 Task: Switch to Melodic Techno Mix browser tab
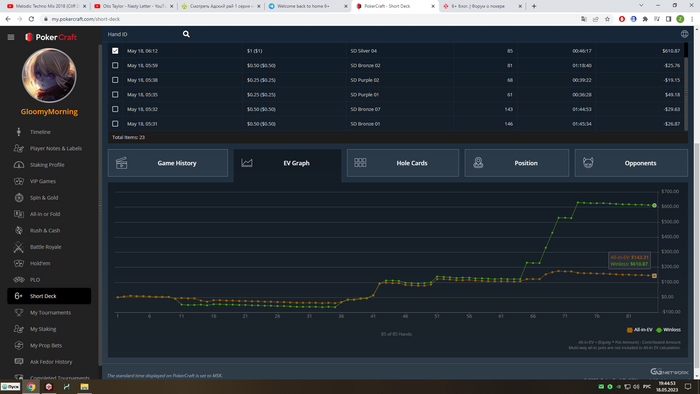46,6
